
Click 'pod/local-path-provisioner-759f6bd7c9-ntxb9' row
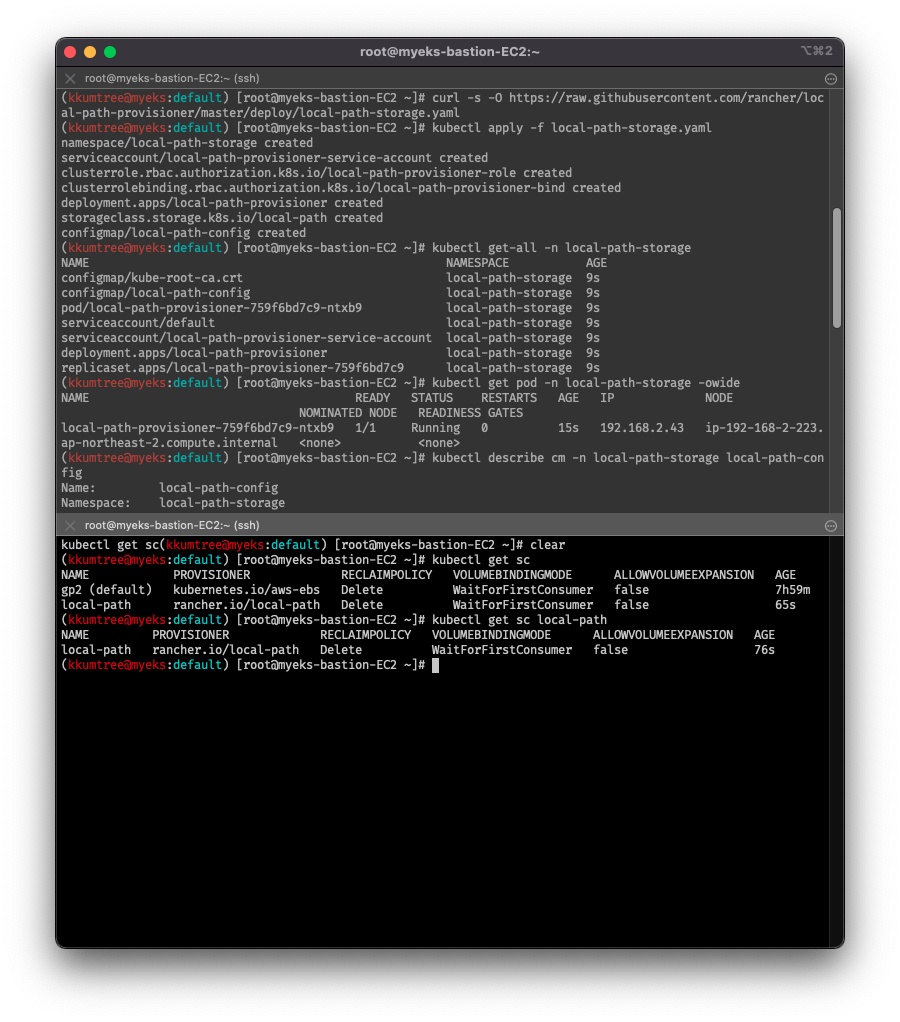(x=330, y=308)
